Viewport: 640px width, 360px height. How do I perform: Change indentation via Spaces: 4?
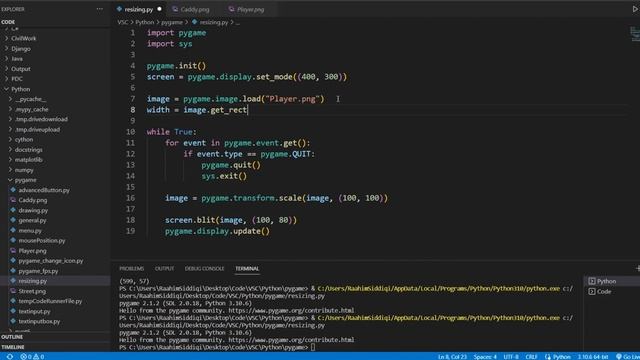pyautogui.click(x=485, y=356)
